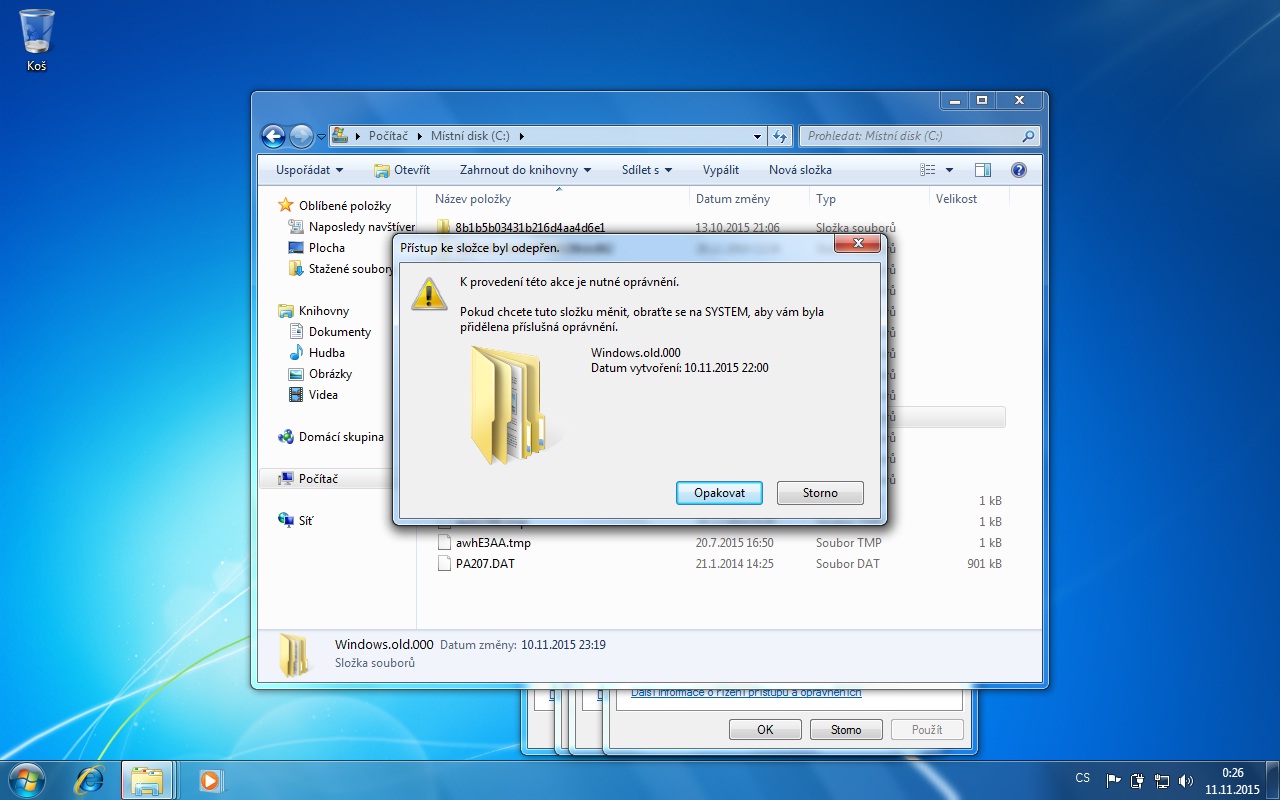Open the Windows Start menu
Image resolution: width=1280 pixels, height=800 pixels.
click(26, 779)
